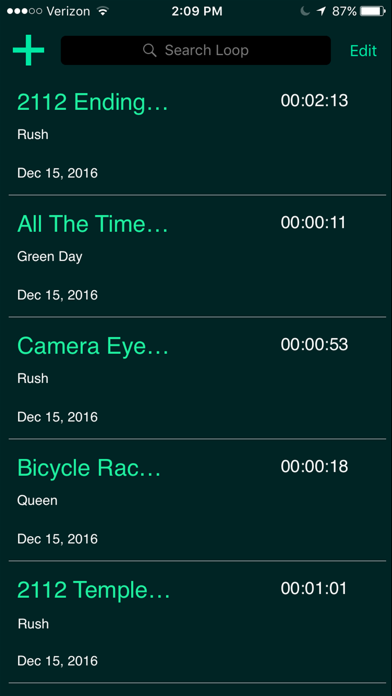This screenshot has height=696, width=392.
Task: Tap the Do Not Disturb moon icon
Action: click(x=305, y=12)
